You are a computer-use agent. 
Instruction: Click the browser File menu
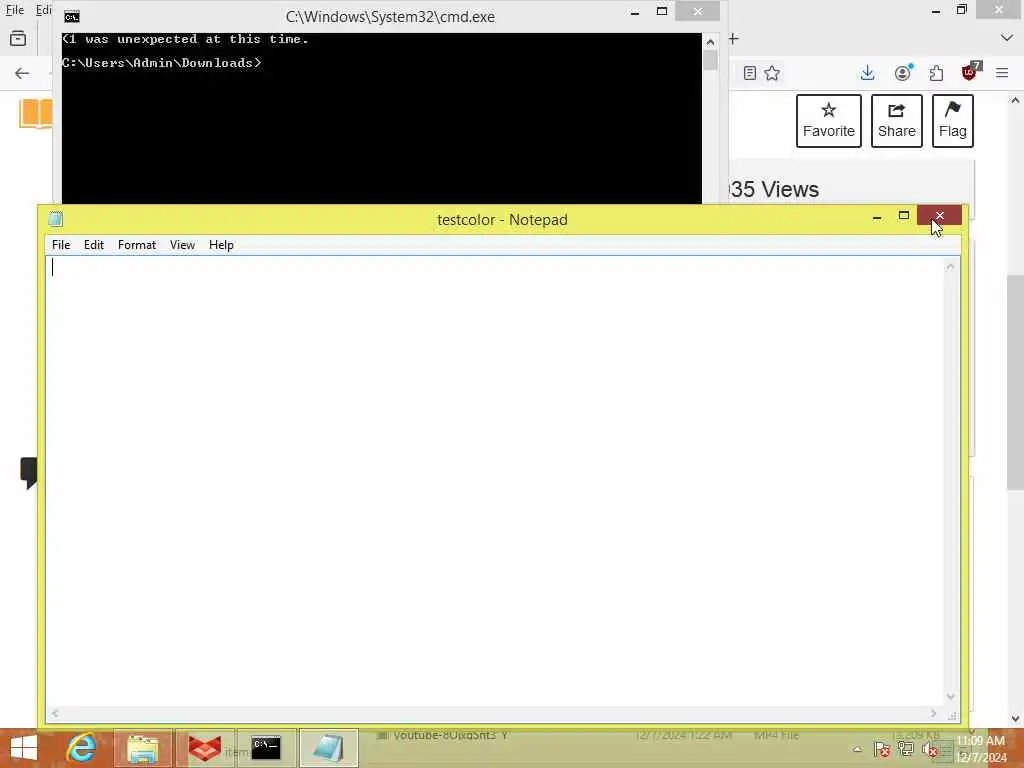pos(14,10)
